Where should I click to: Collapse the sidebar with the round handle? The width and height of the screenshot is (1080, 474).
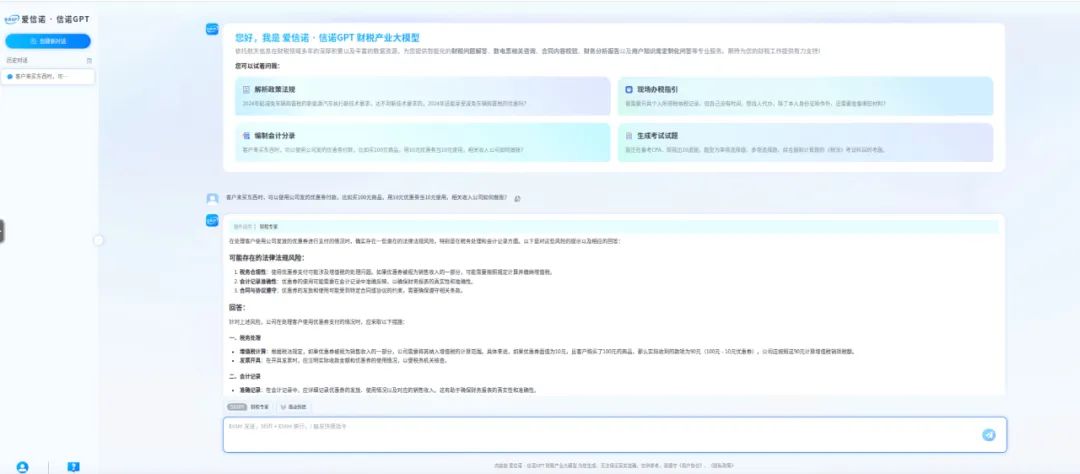click(98, 240)
